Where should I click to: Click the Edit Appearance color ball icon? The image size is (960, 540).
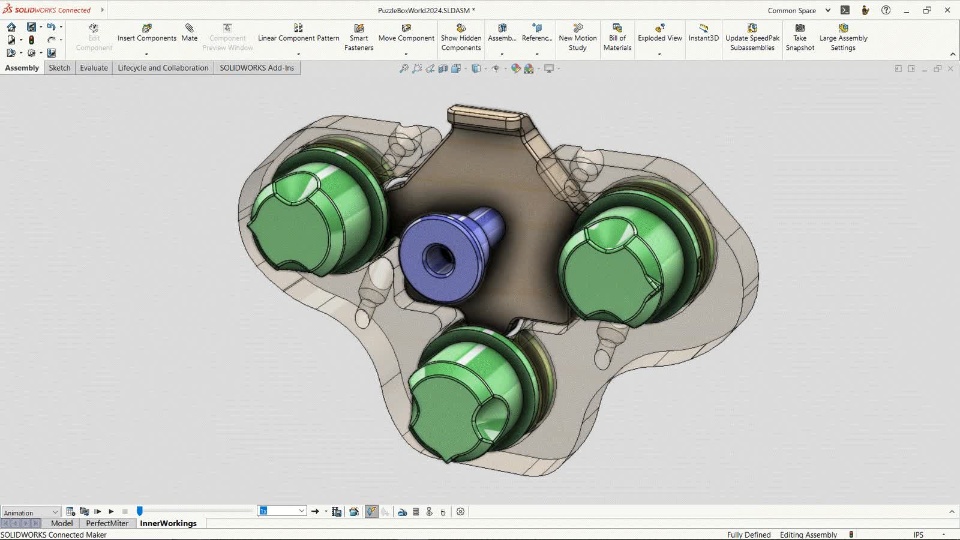coord(516,69)
